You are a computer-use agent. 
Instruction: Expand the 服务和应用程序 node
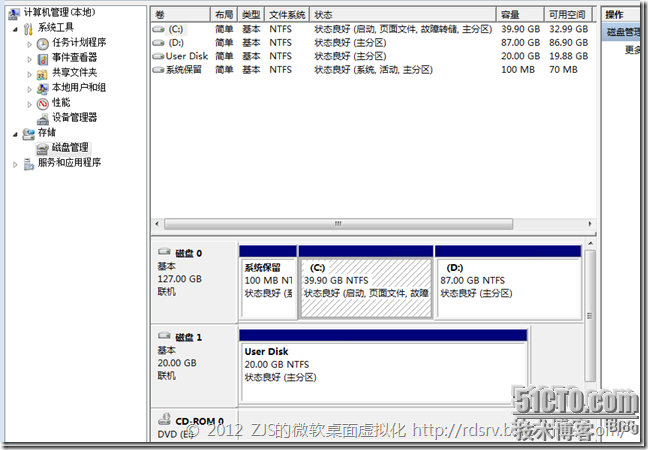[x=15, y=164]
